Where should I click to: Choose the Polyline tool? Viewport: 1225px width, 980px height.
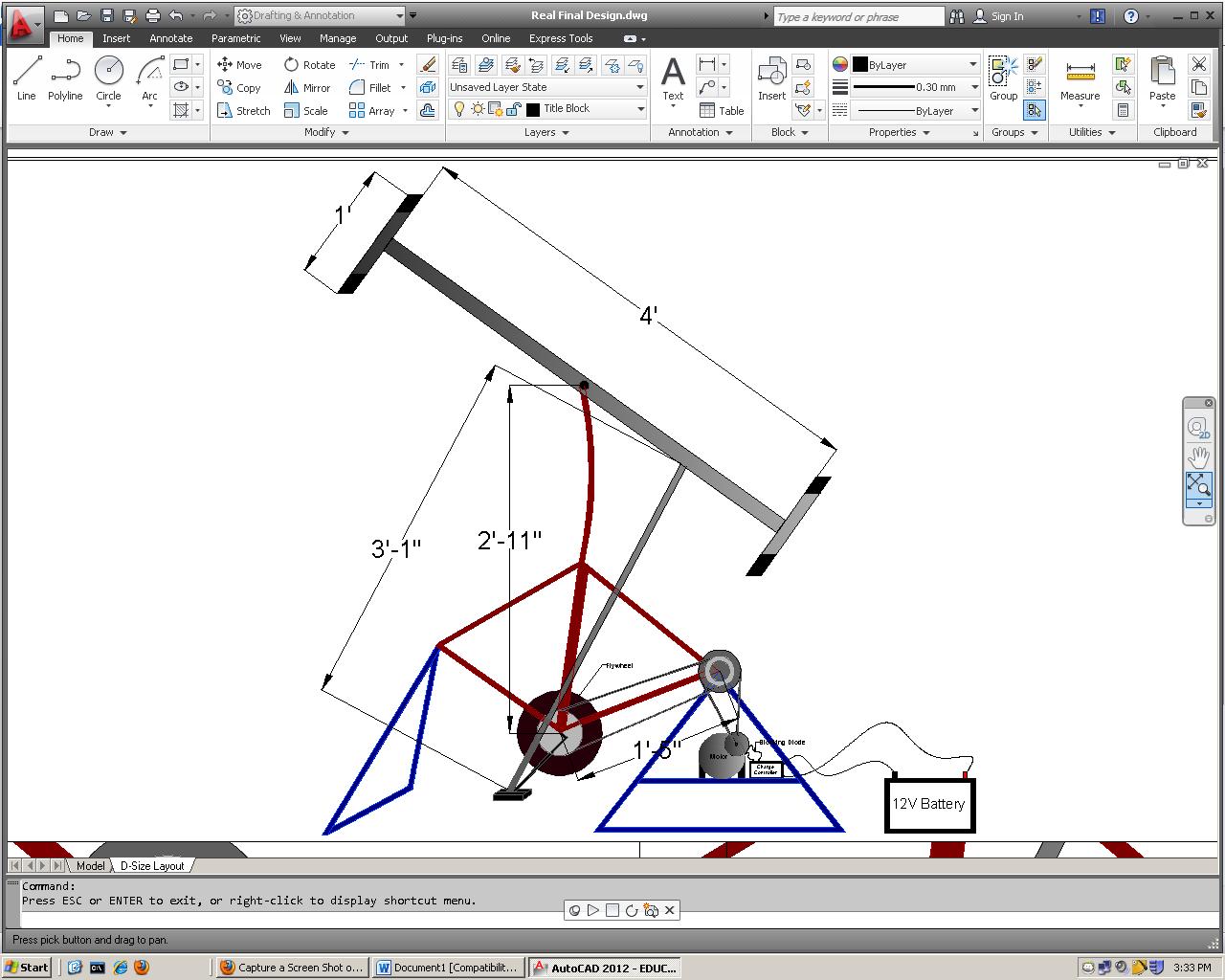click(65, 78)
